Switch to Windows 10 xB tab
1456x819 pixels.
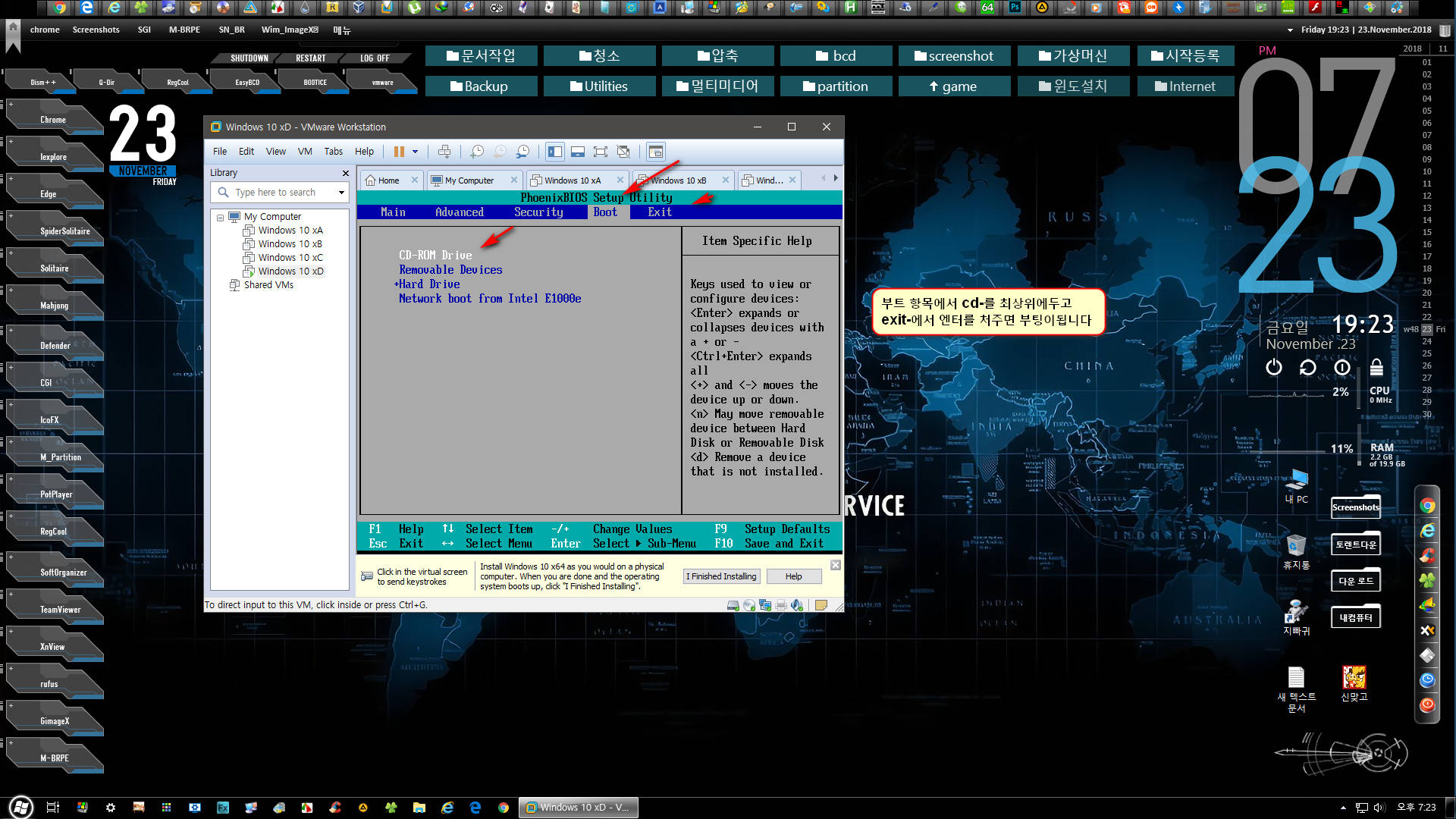click(678, 180)
